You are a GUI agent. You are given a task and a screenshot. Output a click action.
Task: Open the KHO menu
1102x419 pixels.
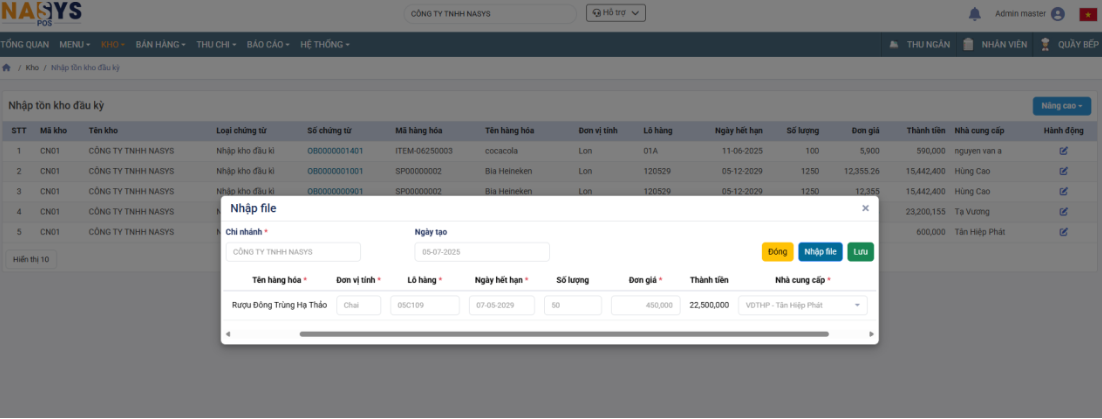tap(115, 45)
